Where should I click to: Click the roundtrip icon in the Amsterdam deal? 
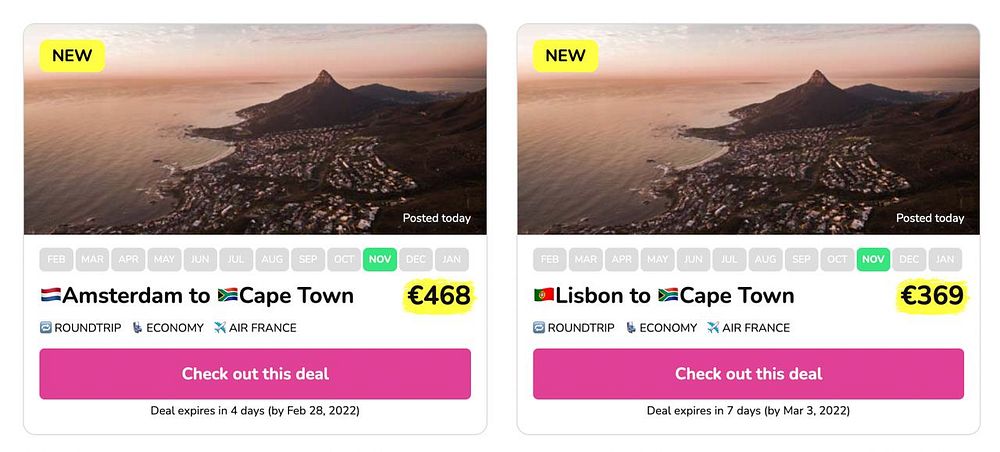coord(46,328)
